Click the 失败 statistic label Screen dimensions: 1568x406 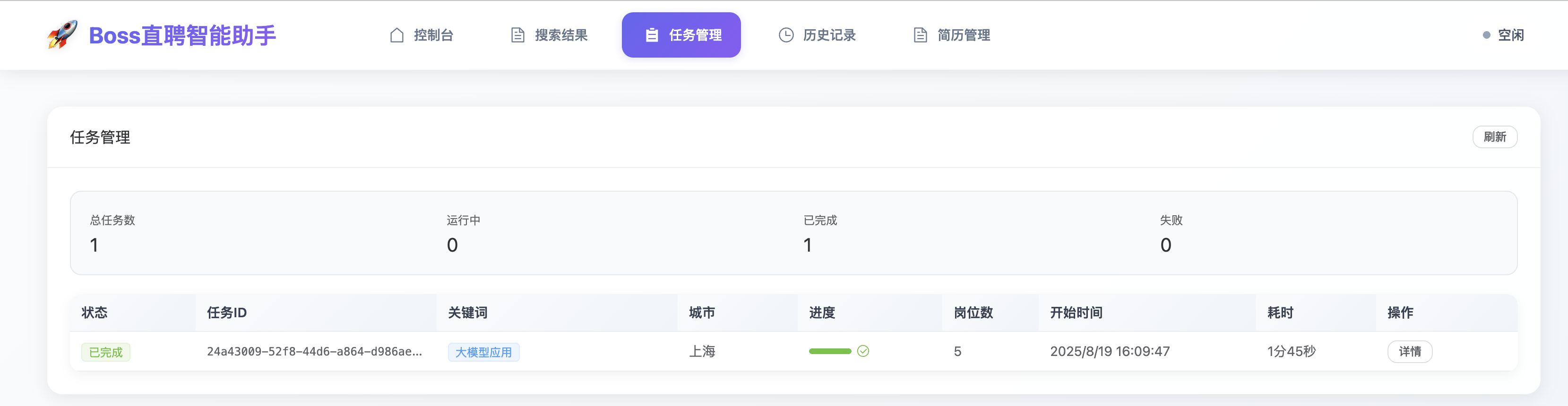(x=1171, y=220)
